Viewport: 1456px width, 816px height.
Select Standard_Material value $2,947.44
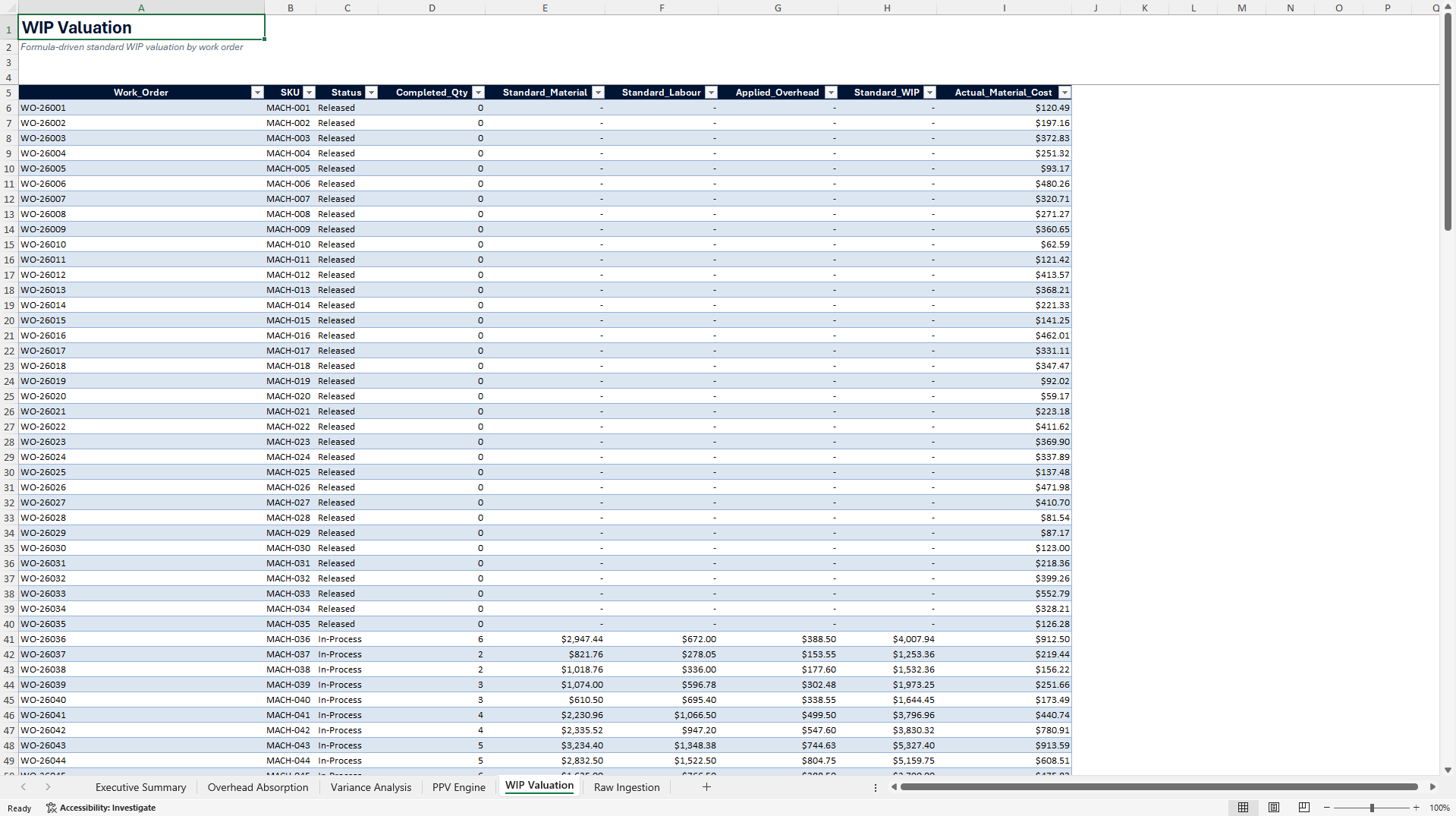[545, 639]
